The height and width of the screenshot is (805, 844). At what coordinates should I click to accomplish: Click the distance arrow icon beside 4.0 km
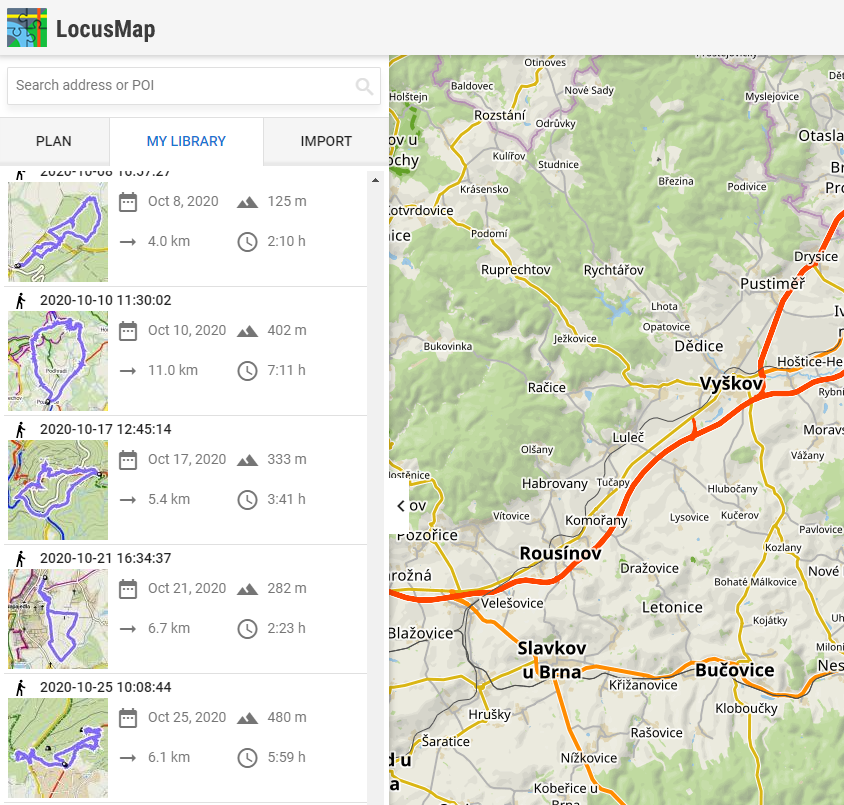[x=128, y=242]
